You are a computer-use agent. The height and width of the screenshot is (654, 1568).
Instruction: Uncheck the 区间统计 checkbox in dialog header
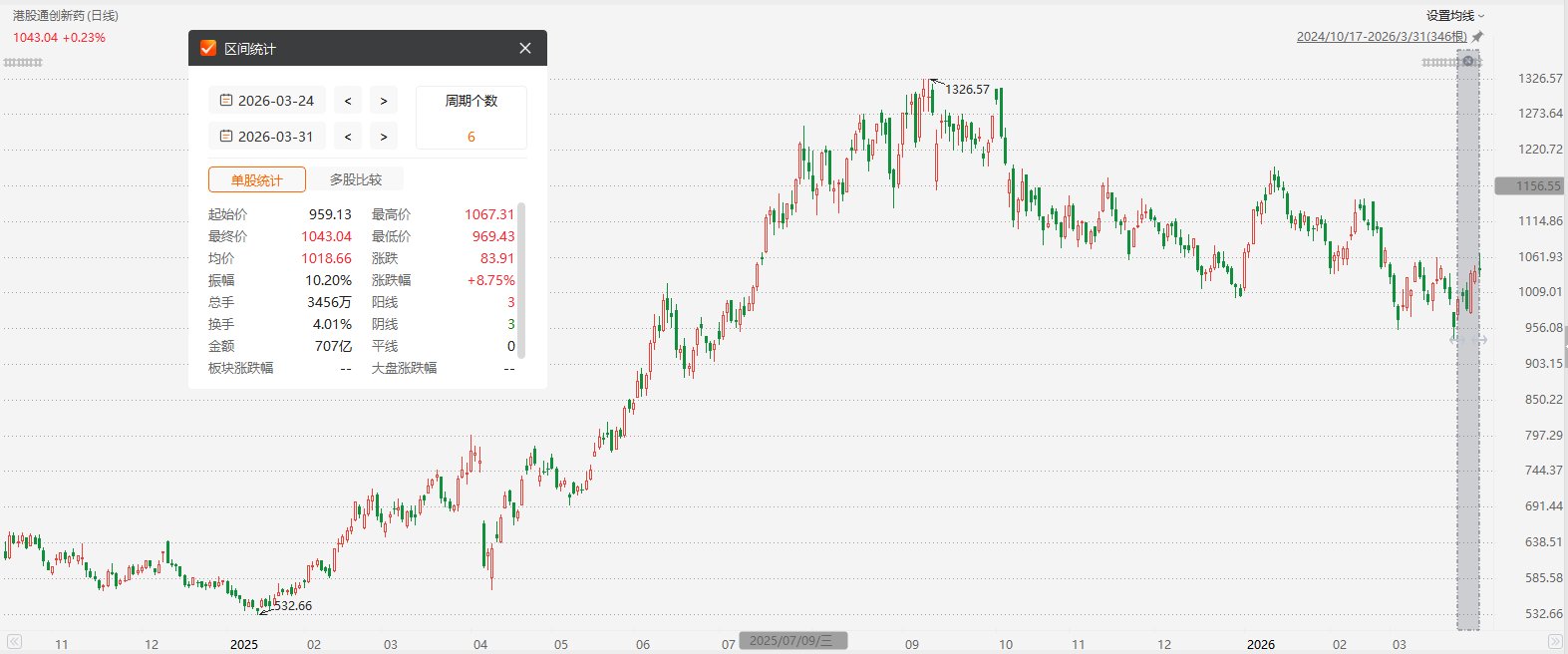[208, 48]
